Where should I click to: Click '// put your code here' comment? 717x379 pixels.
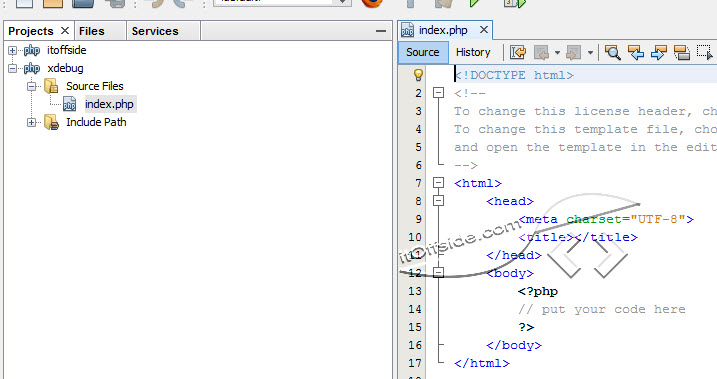(602, 309)
